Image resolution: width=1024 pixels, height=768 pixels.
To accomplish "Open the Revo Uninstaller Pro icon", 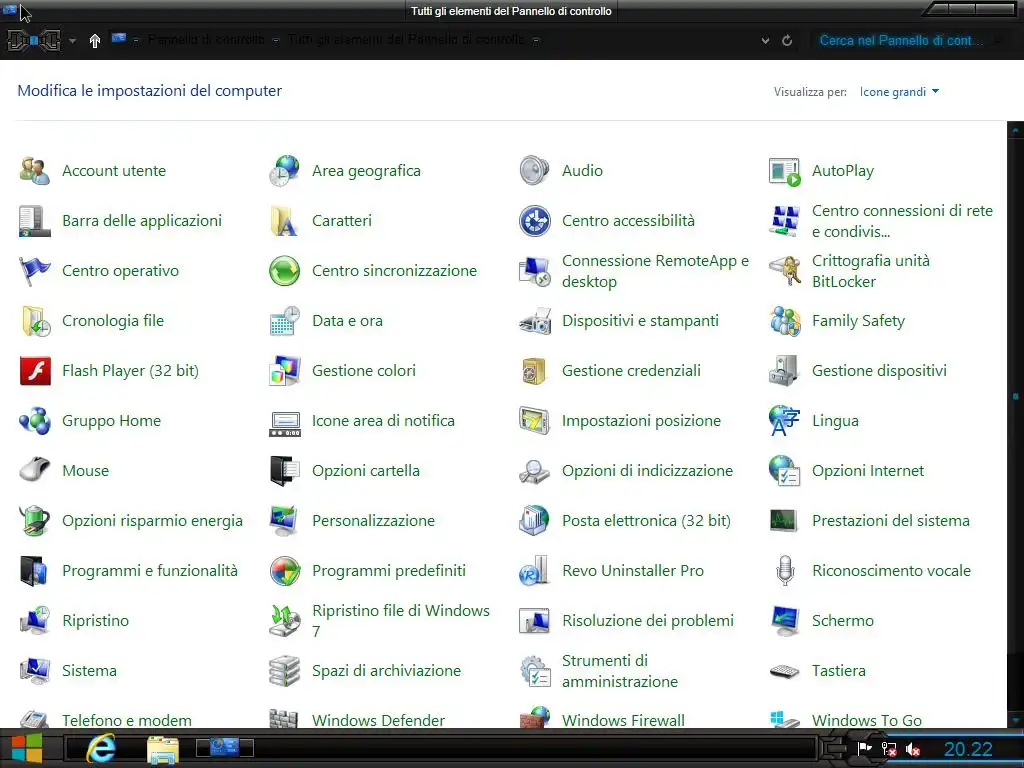I will pos(535,571).
